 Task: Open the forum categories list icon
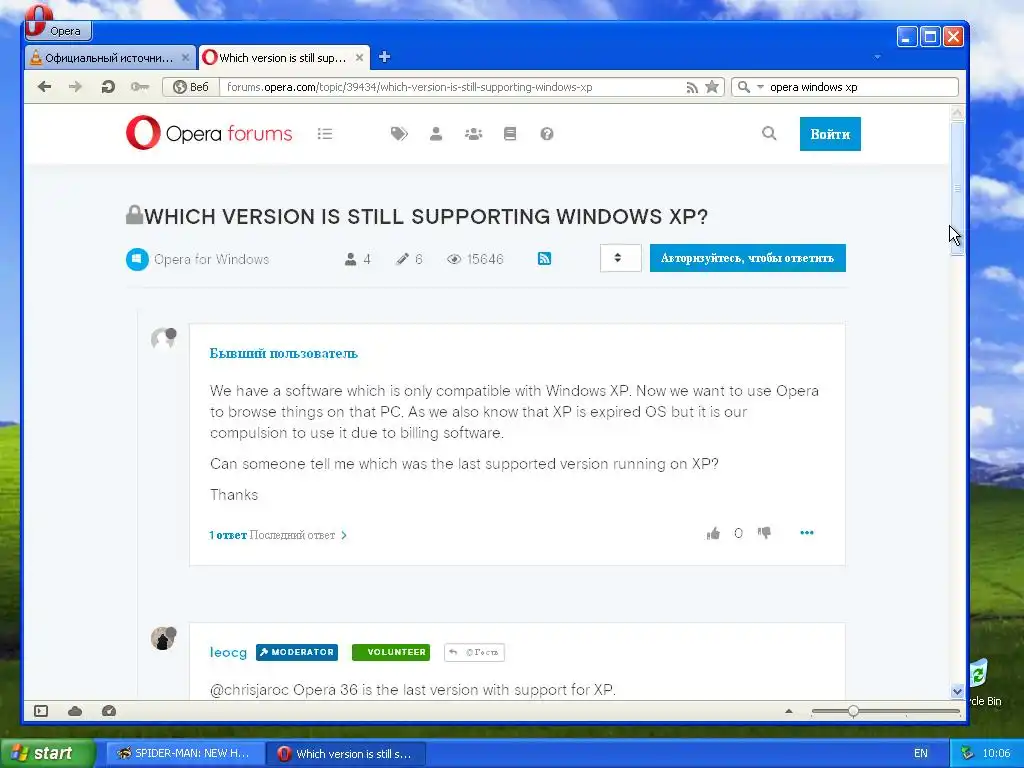coord(325,134)
